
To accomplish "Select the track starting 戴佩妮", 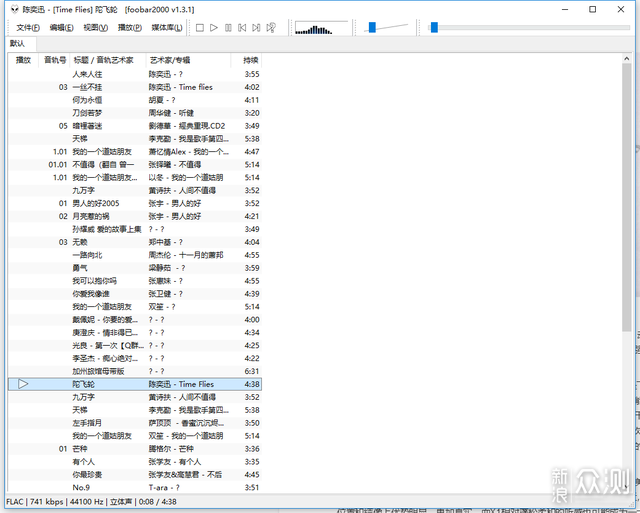I will pyautogui.click(x=135, y=320).
